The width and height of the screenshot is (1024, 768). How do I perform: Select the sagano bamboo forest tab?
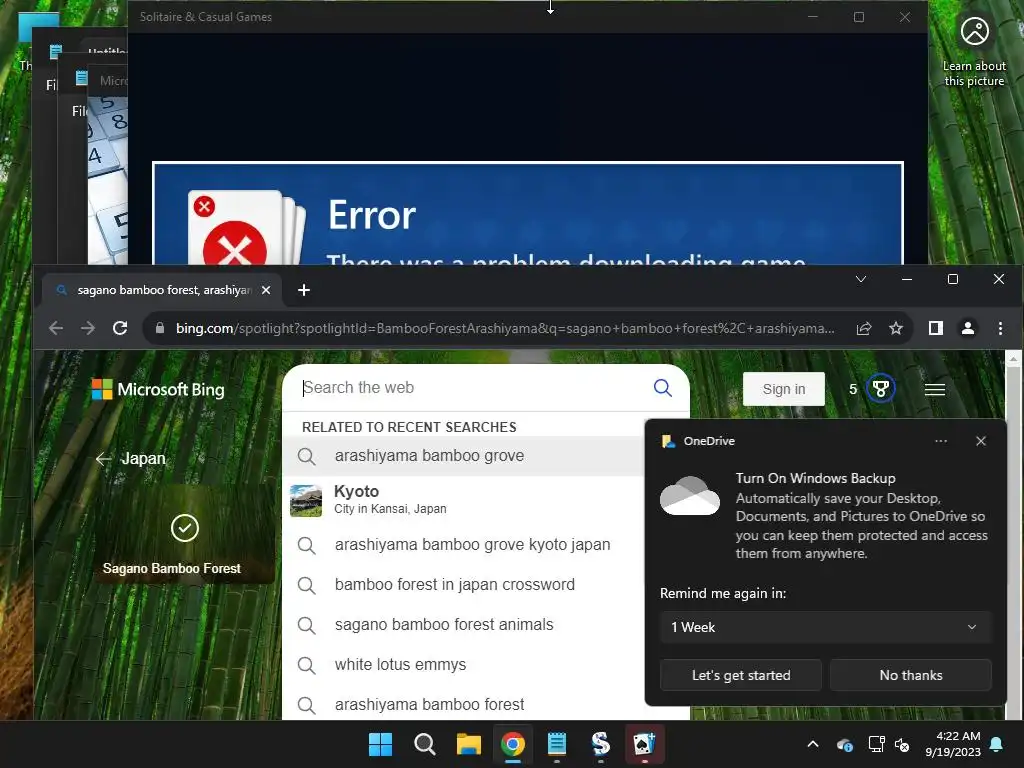161,290
